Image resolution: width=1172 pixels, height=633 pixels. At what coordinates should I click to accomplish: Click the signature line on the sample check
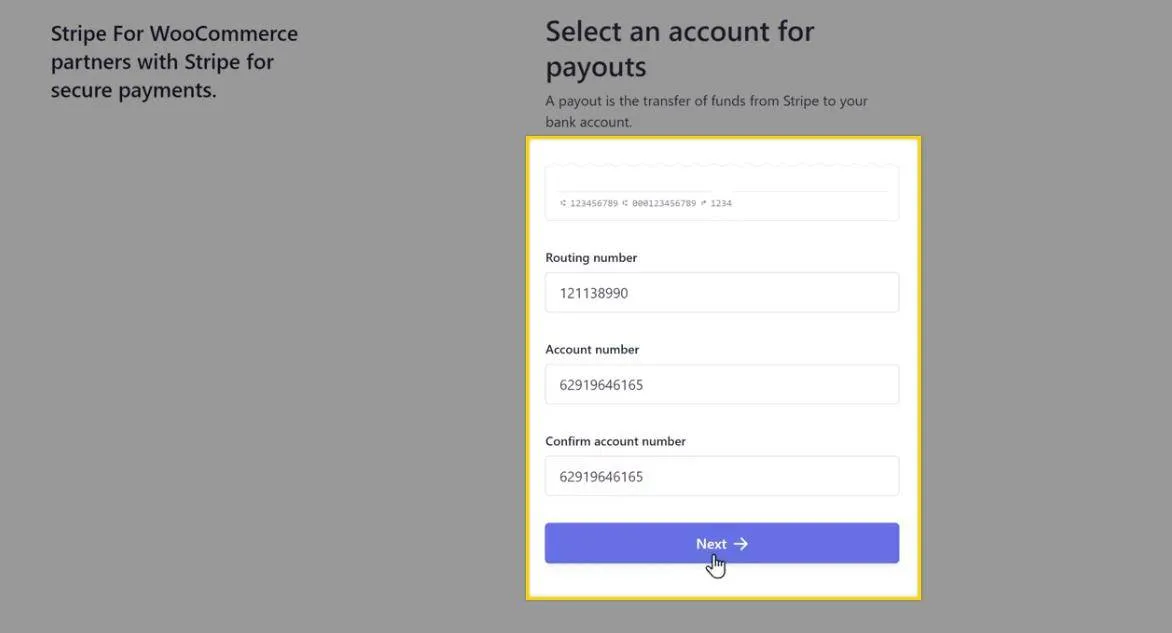811,191
